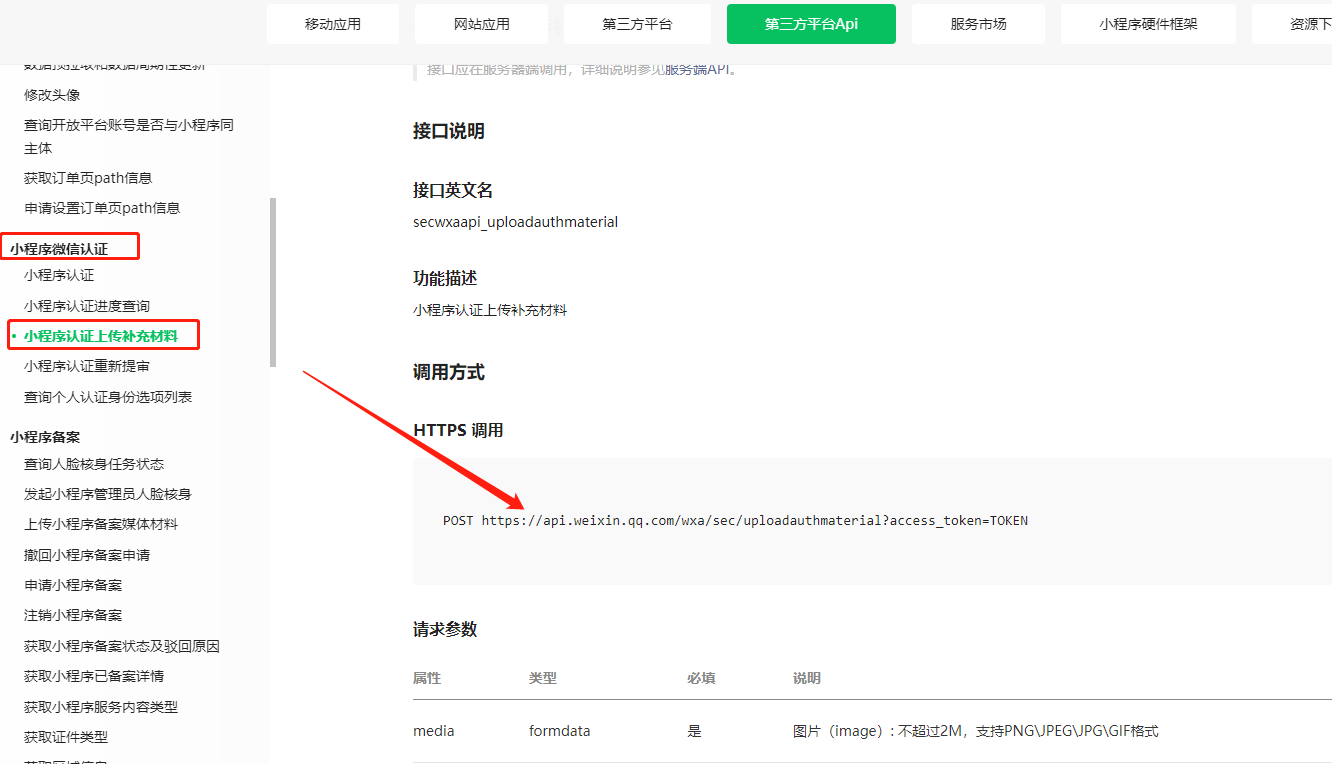
Task: Select 获取订单页path信息 in the sidebar
Action: coord(88,178)
